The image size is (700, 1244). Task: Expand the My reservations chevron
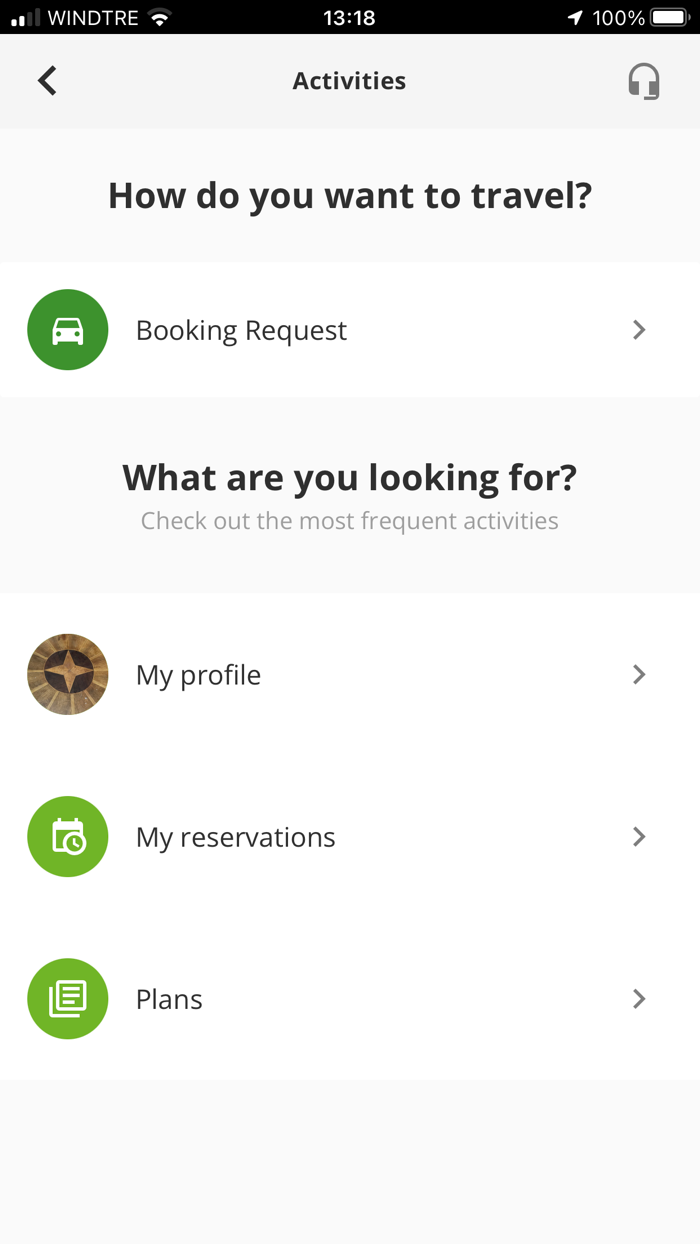[x=639, y=836]
